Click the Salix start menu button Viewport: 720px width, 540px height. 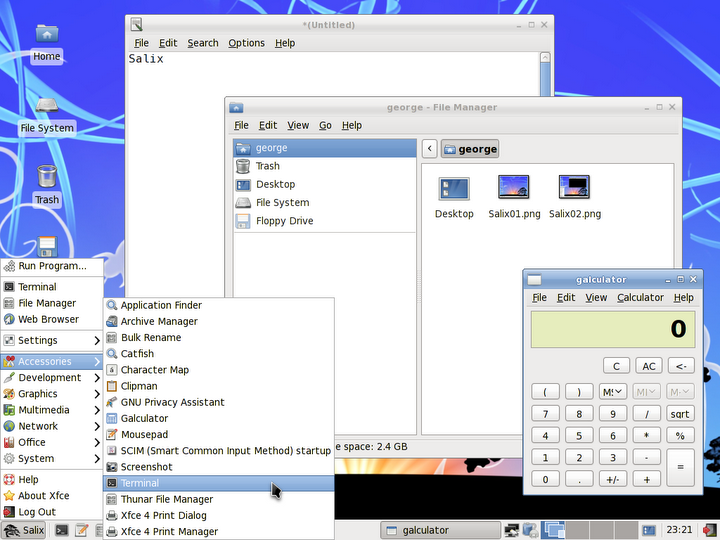25,530
